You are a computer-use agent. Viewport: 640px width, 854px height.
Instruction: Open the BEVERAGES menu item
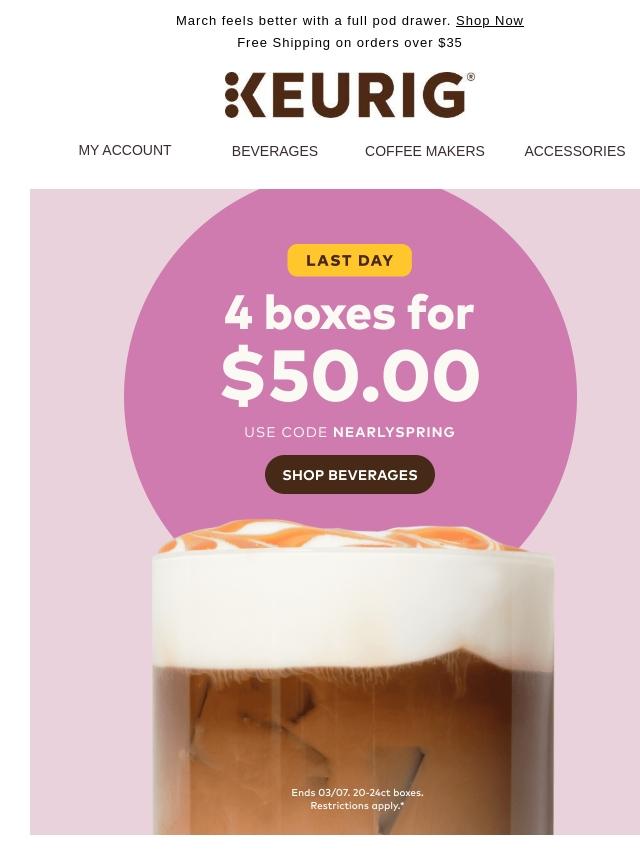[275, 151]
